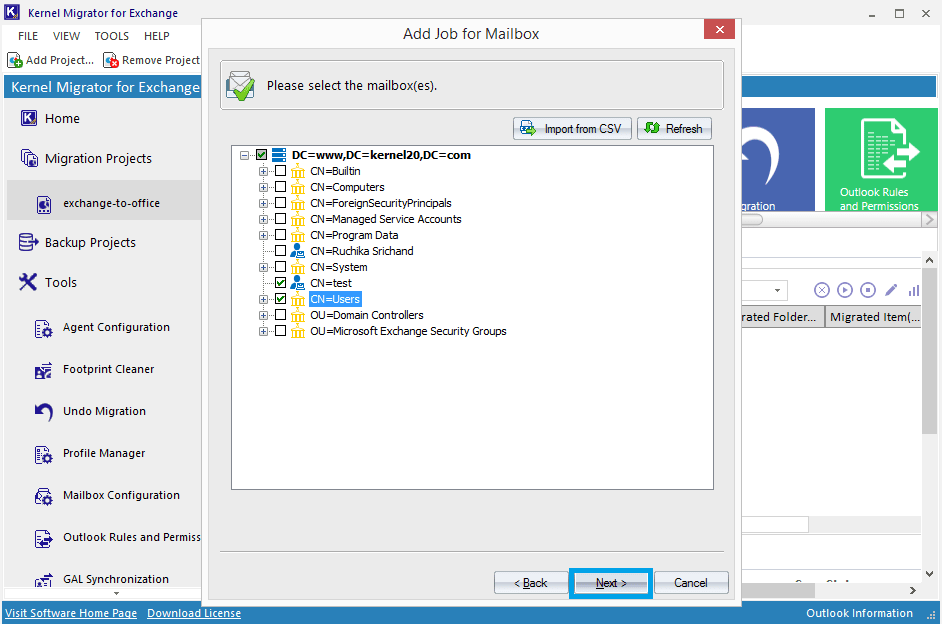Click the Import from CSV button
This screenshot has height=624, width=942.
click(x=572, y=129)
